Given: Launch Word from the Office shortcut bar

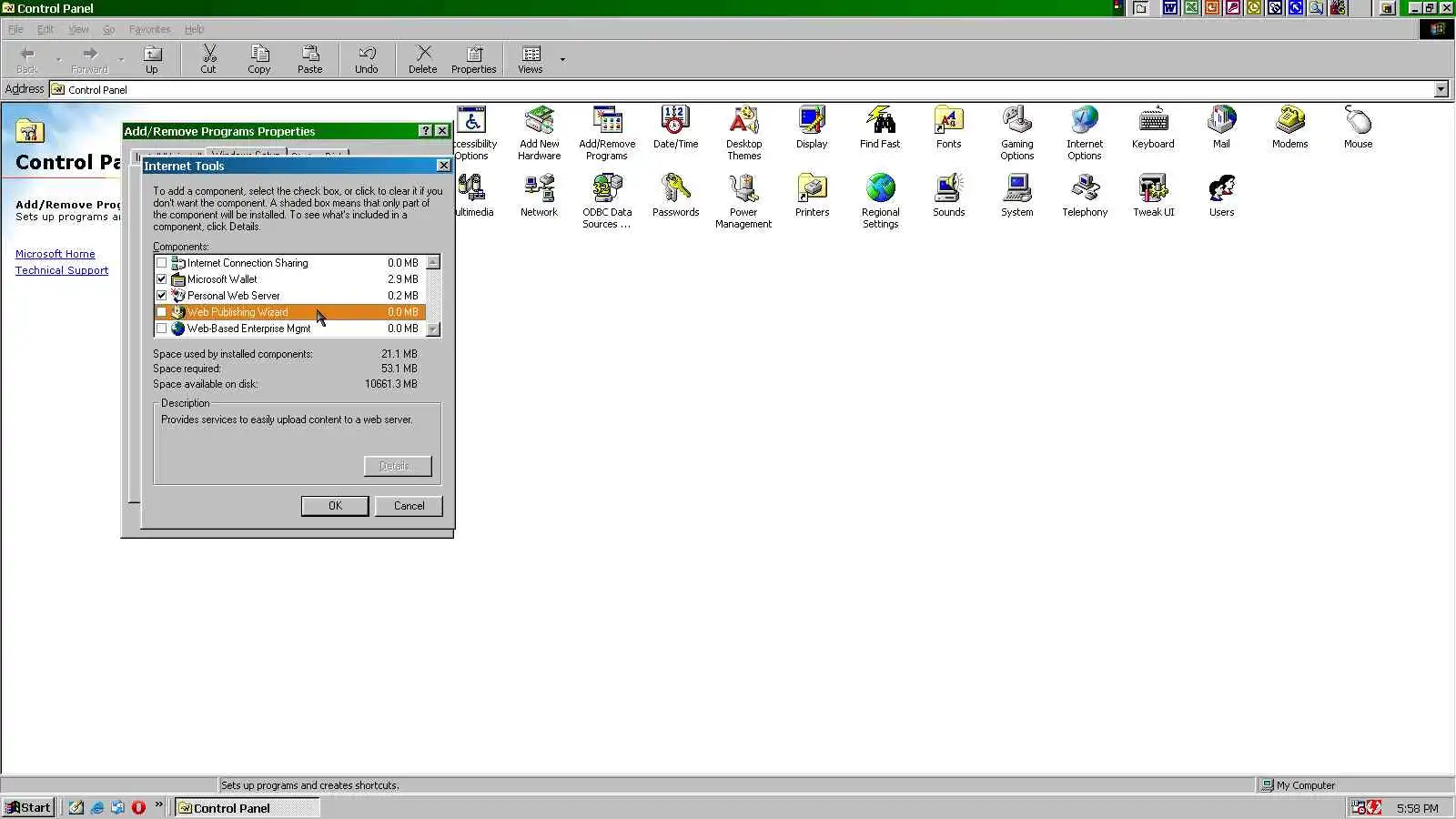Looking at the screenshot, I should click(x=1169, y=8).
